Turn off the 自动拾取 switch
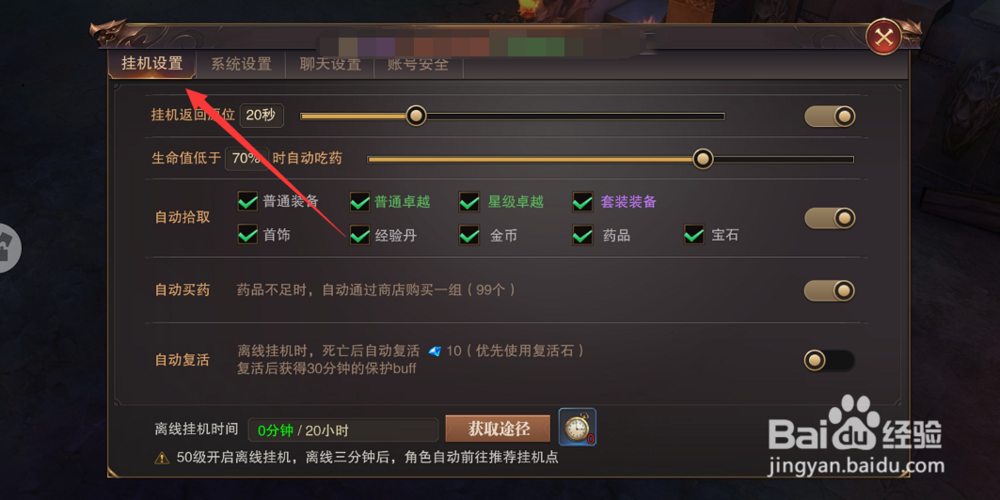The width and height of the screenshot is (1000, 500). tap(829, 218)
